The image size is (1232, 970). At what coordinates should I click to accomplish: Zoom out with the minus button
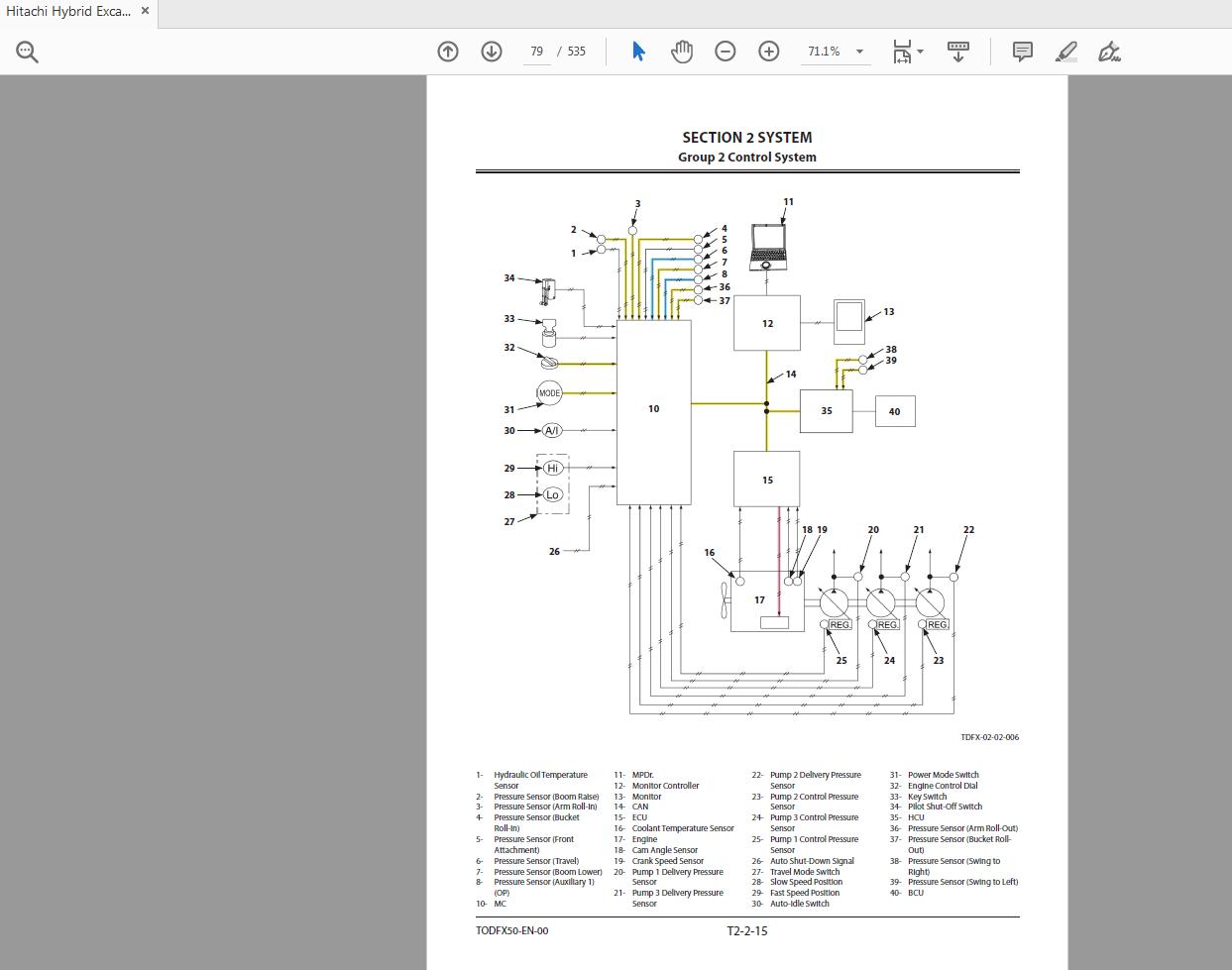(726, 52)
